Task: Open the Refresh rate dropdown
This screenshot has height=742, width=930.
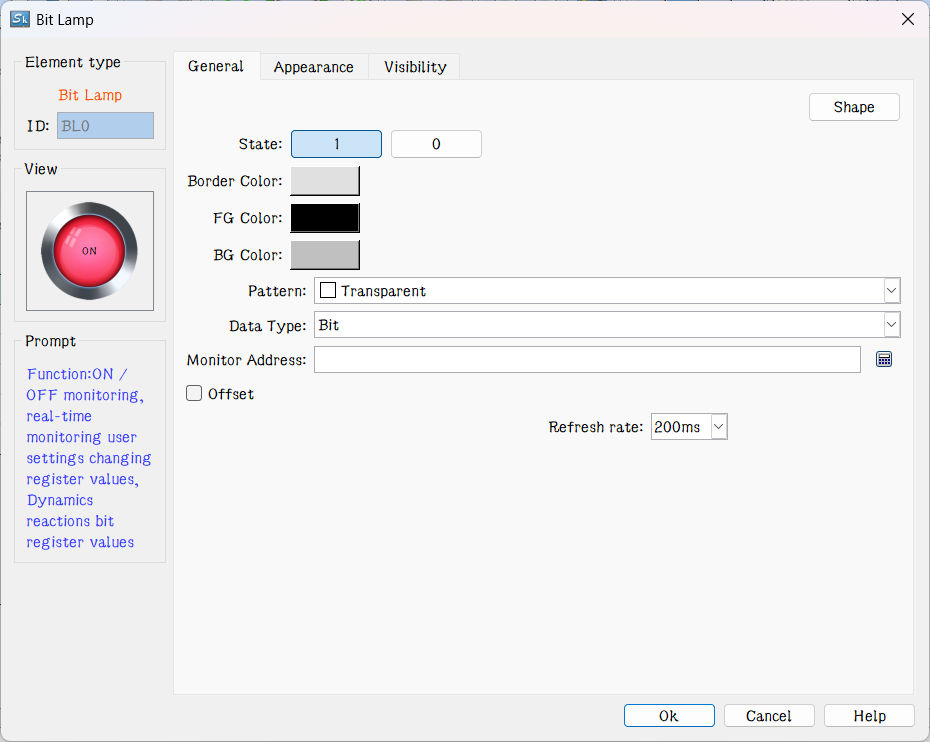Action: tap(717, 426)
